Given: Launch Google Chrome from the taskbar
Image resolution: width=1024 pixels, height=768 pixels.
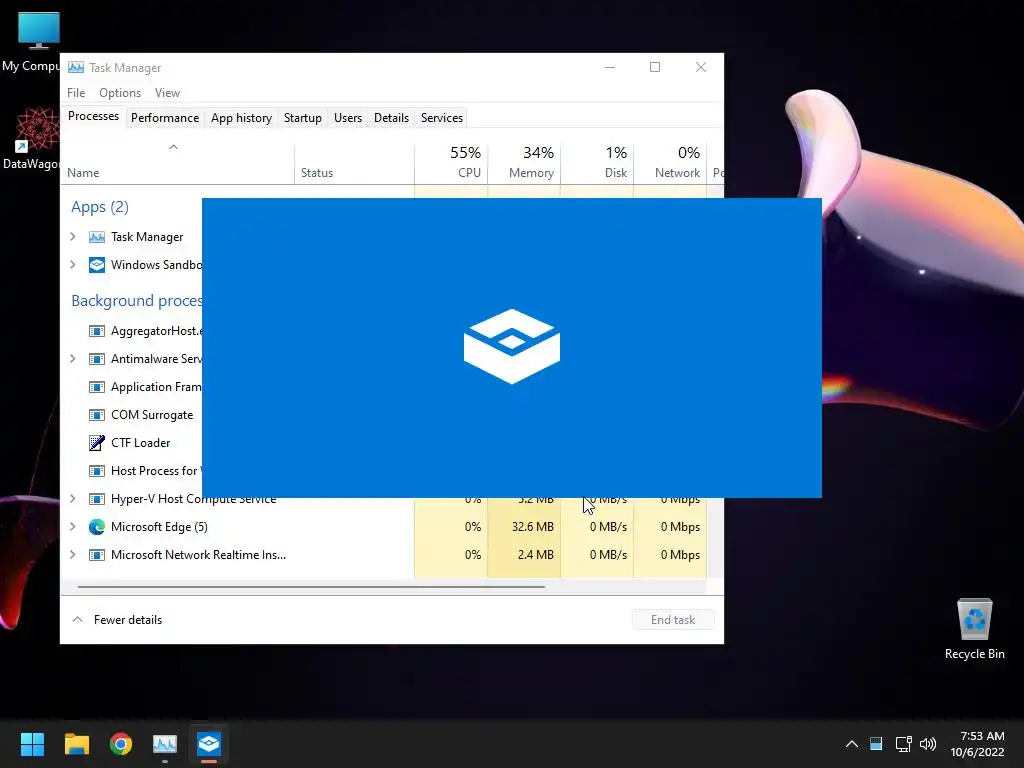Looking at the screenshot, I should point(121,744).
